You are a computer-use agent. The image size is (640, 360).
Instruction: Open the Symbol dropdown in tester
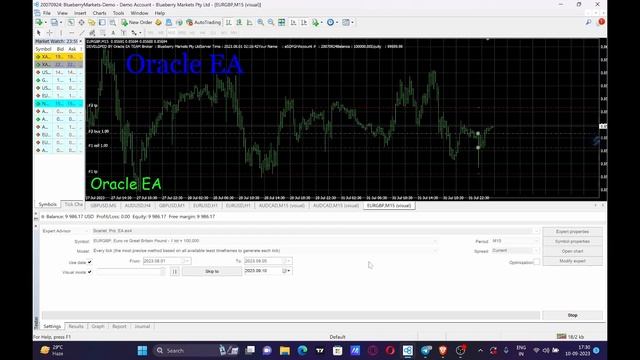tap(435, 241)
